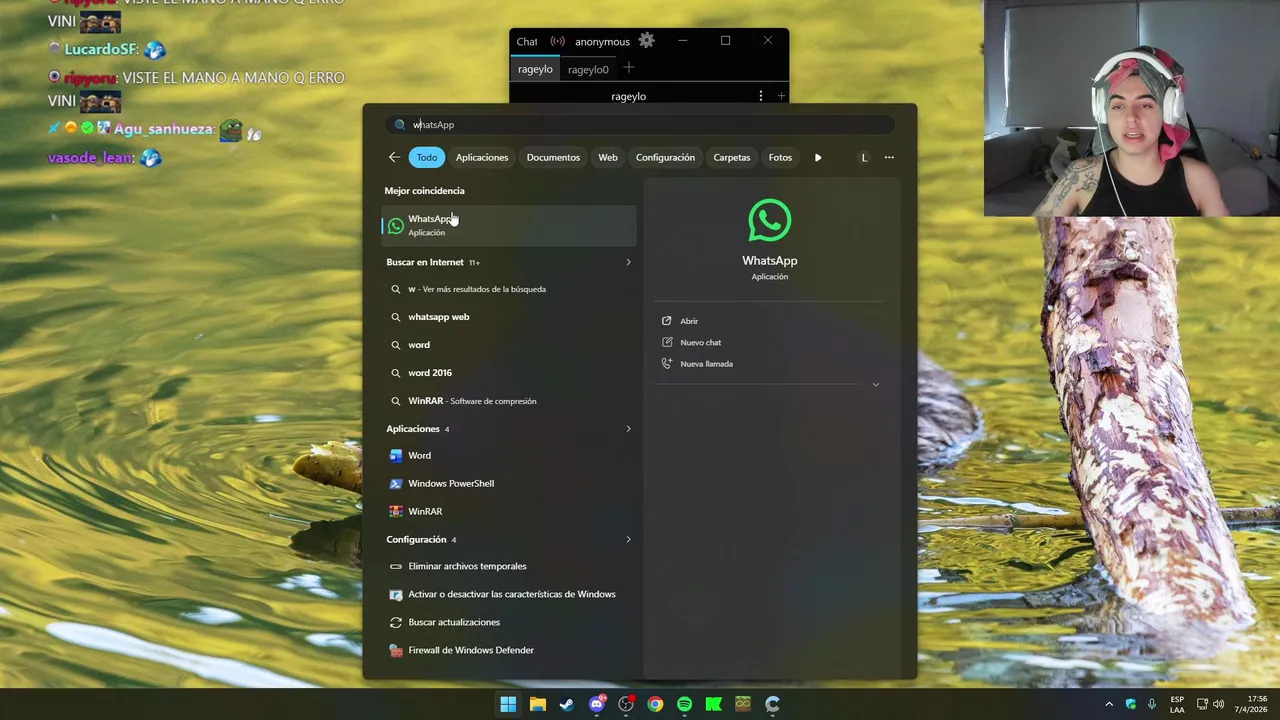Open Buscar actualizaciones setting

pos(509,622)
